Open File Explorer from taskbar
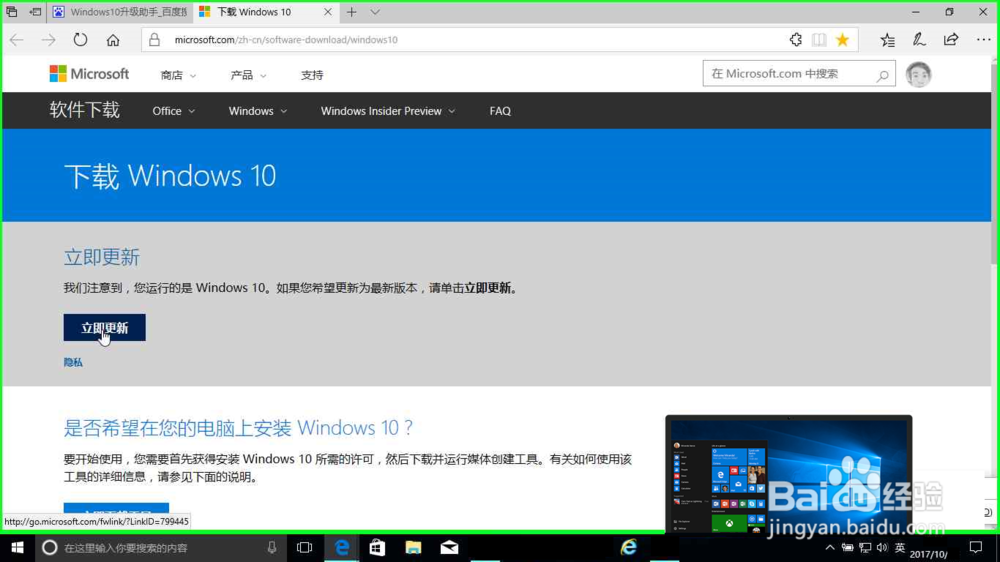The height and width of the screenshot is (562, 1000). click(x=413, y=547)
